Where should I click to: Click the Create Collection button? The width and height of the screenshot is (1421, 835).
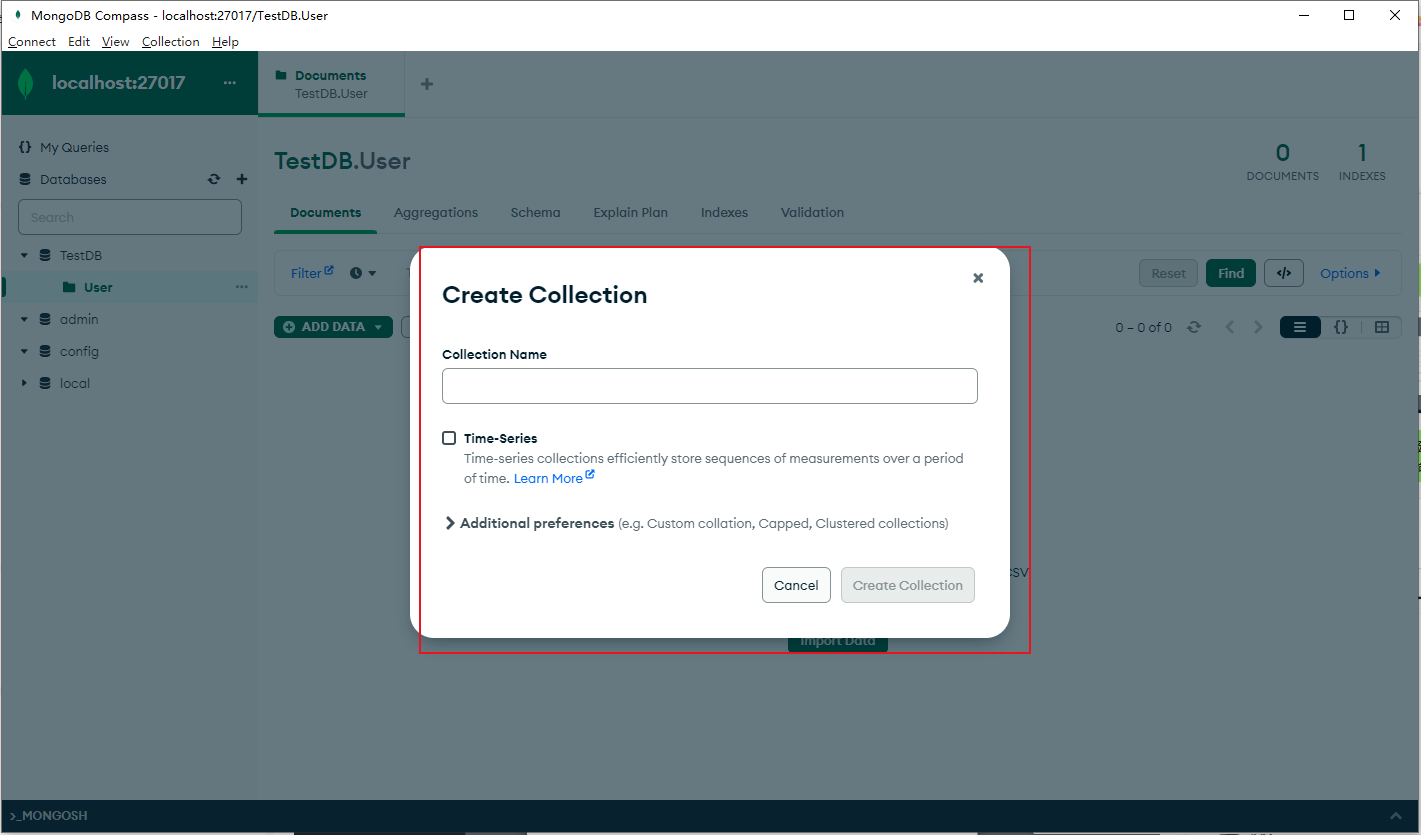coord(908,585)
